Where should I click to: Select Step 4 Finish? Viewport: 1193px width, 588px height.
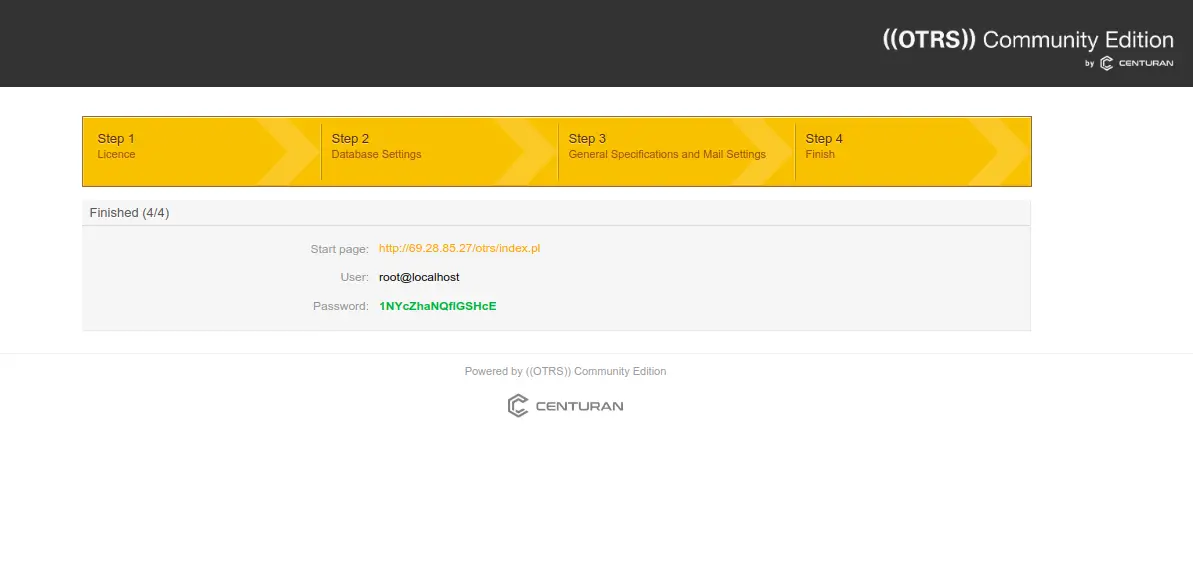[913, 151]
